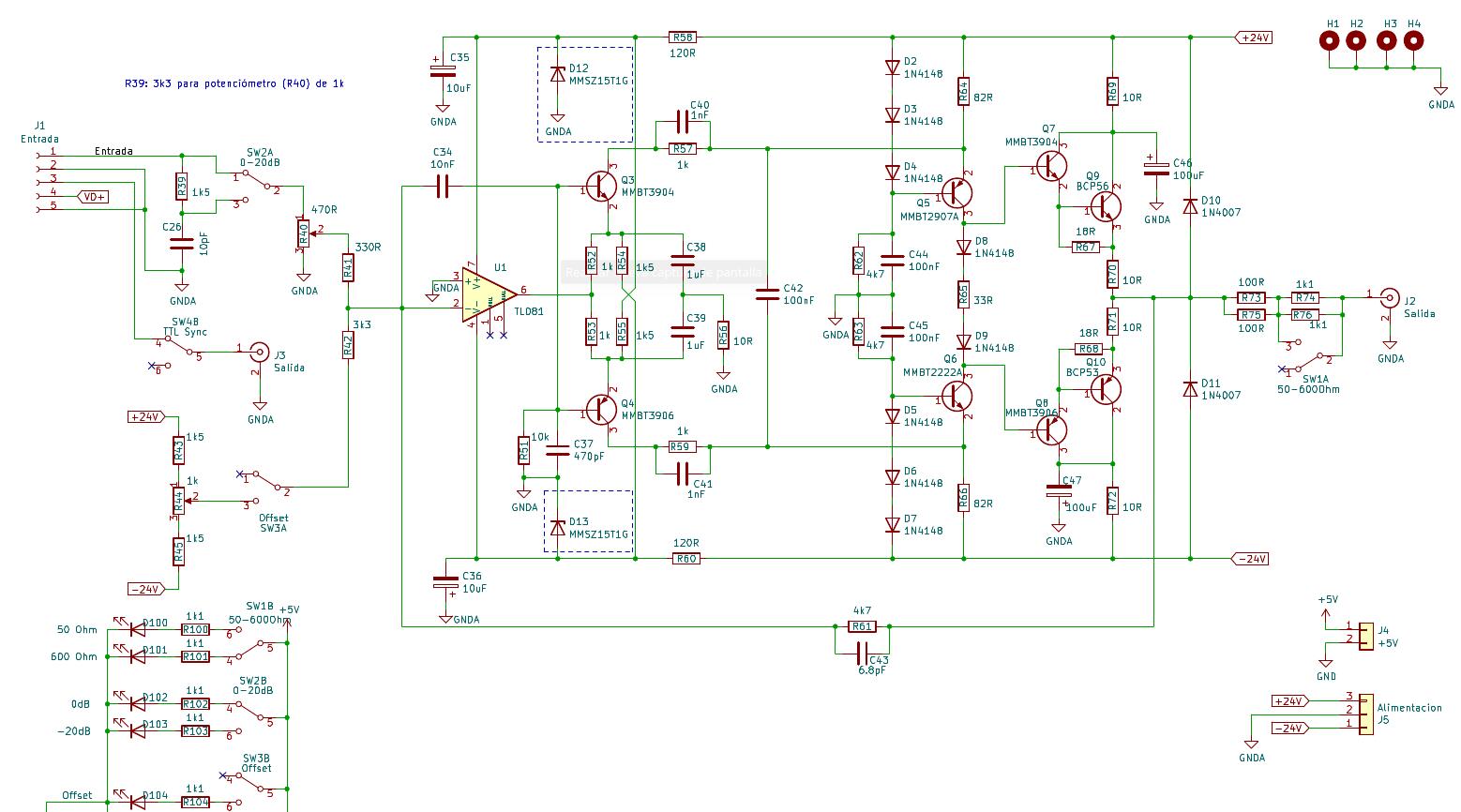
Task: Click the C34 10nF input capacitor
Action: [444, 188]
